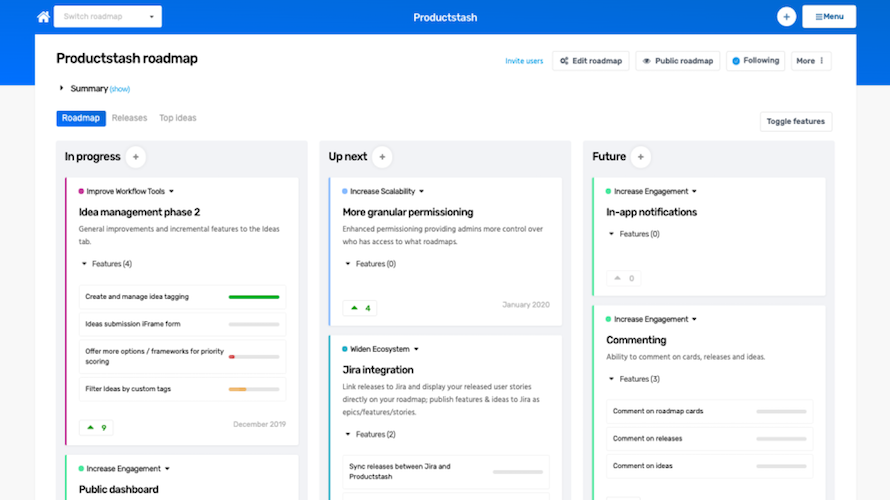The width and height of the screenshot is (890, 500).
Task: Open Jira integration card title
Action: pos(378,370)
